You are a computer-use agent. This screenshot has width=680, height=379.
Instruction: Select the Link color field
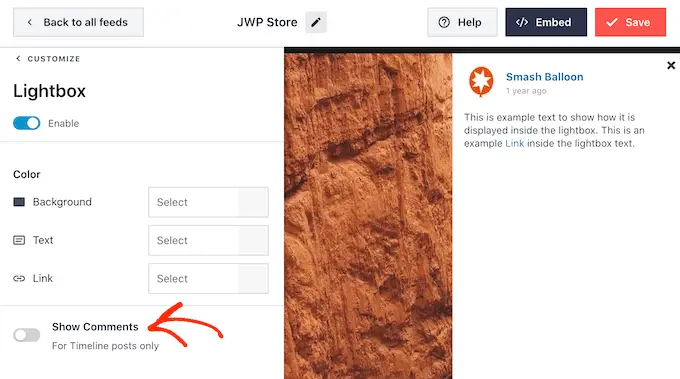click(x=208, y=278)
